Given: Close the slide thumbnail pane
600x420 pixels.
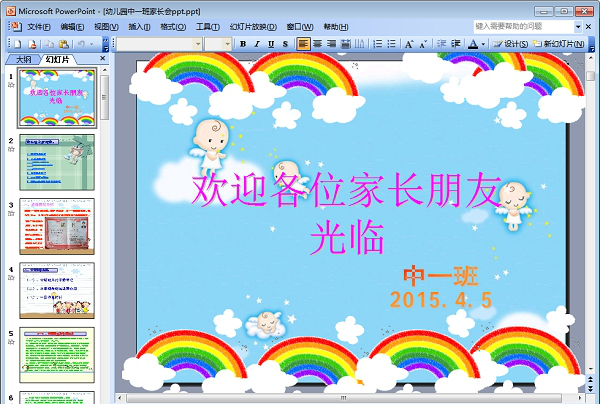Looking at the screenshot, I should 102,58.
